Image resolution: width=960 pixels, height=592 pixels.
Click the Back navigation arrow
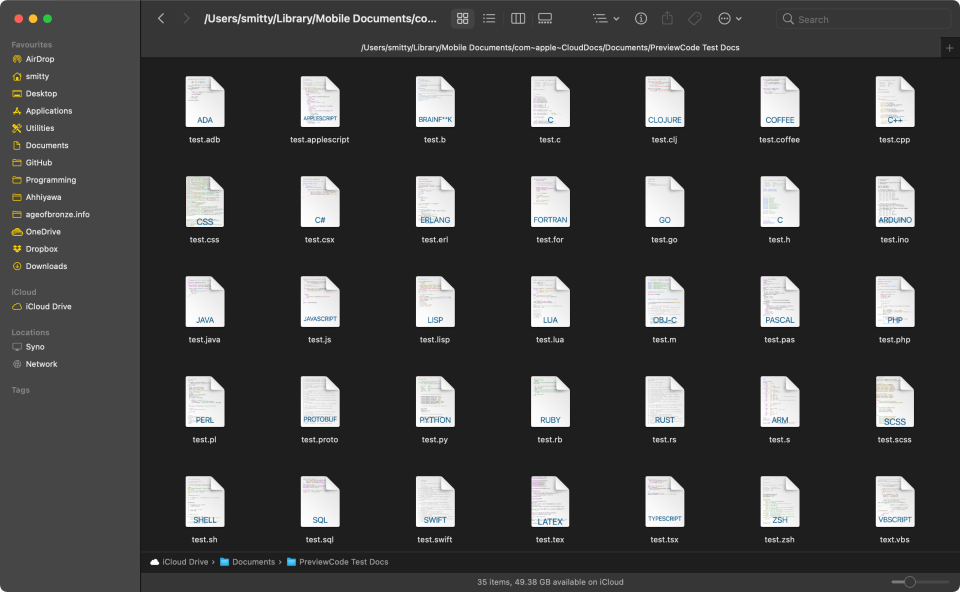tap(161, 19)
